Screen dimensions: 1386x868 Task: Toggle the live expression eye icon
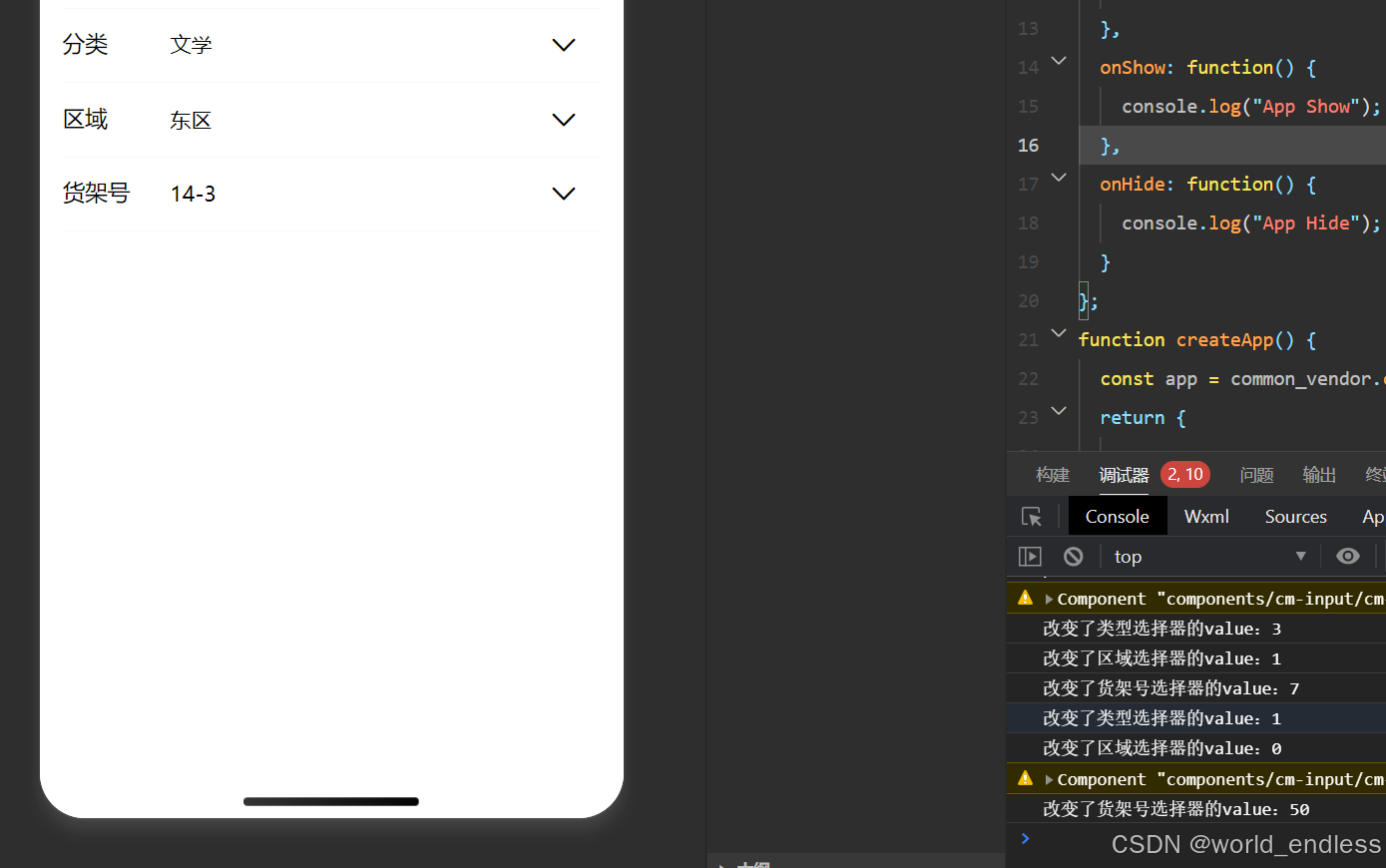tap(1348, 556)
